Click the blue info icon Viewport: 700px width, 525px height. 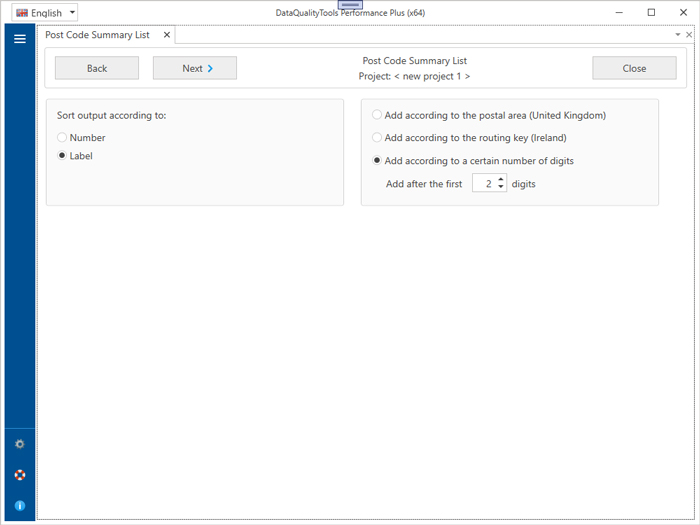(19, 506)
